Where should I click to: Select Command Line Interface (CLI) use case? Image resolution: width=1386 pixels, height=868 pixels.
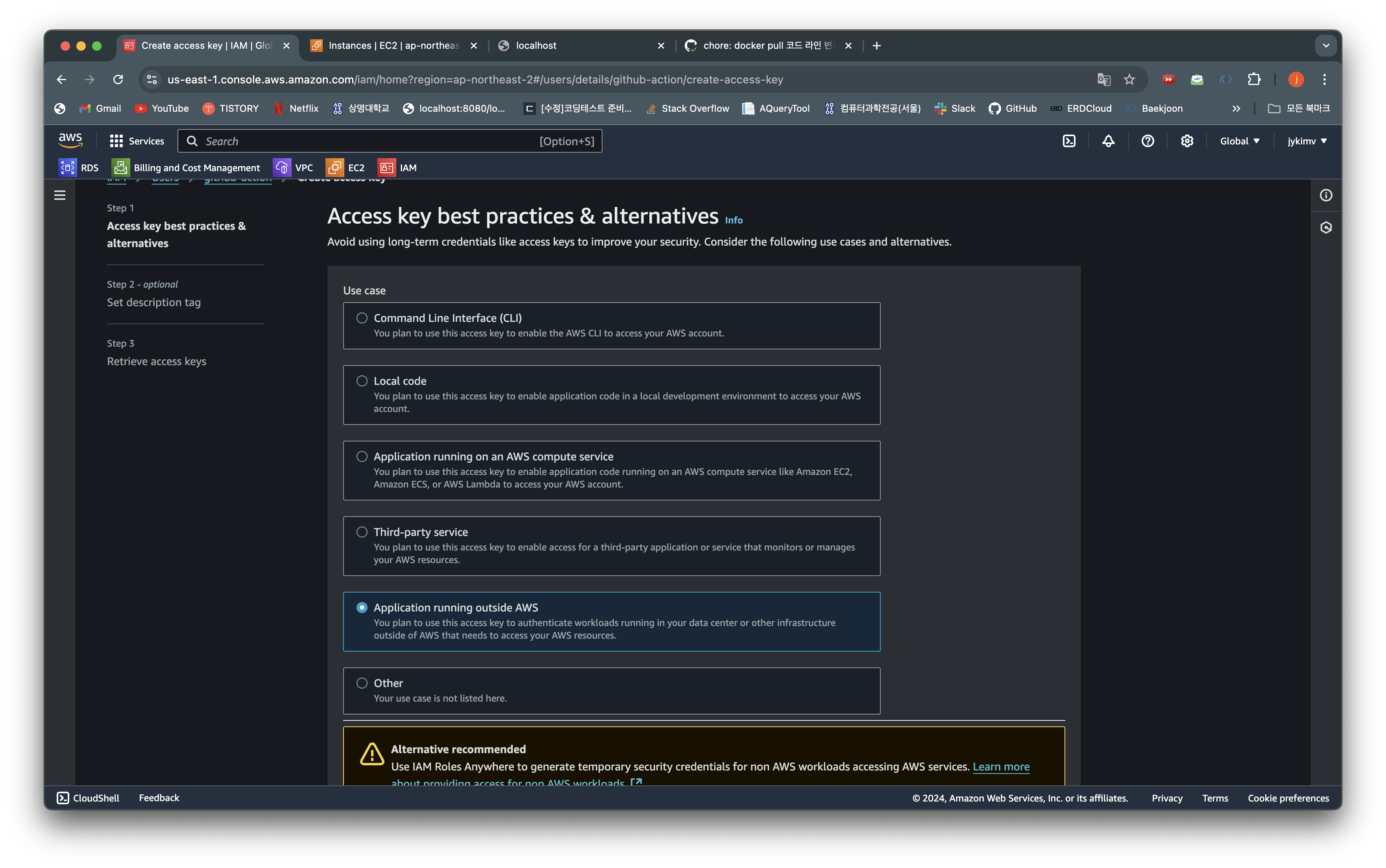[362, 318]
